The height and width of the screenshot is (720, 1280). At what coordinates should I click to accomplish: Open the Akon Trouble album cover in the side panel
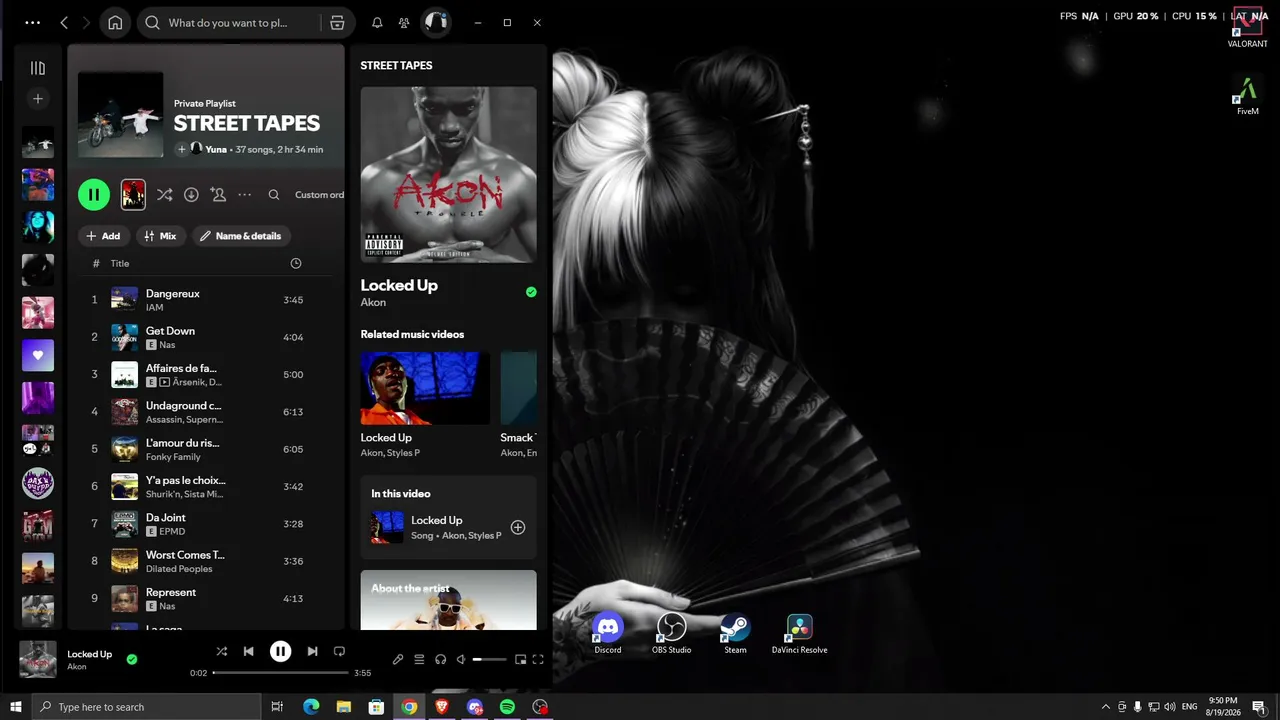click(x=448, y=174)
